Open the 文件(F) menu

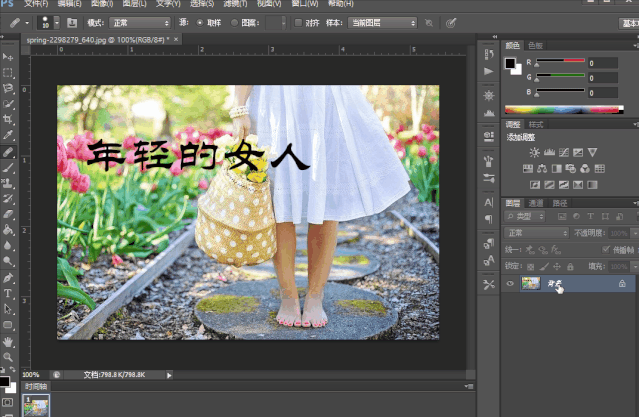[x=36, y=4]
